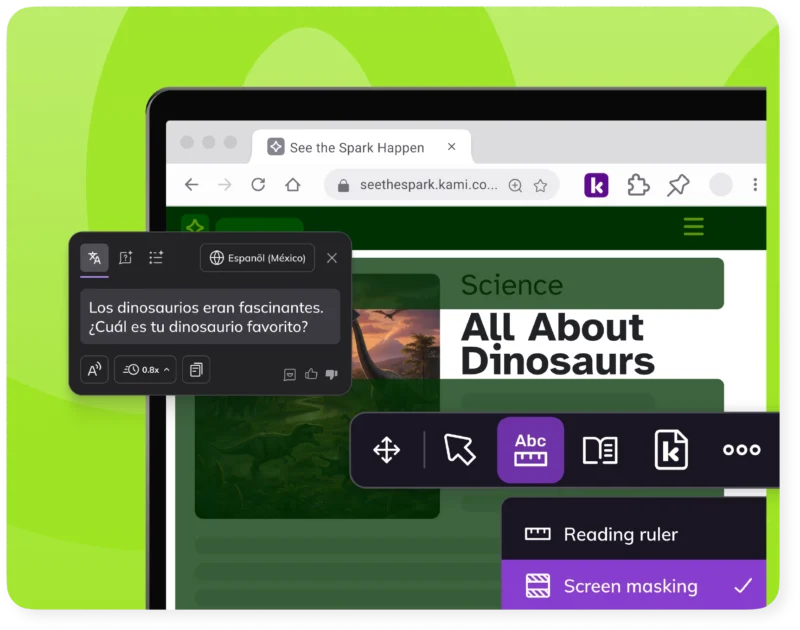Image resolution: width=800 pixels, height=630 pixels.
Task: Click the Science subject label
Action: (x=512, y=285)
